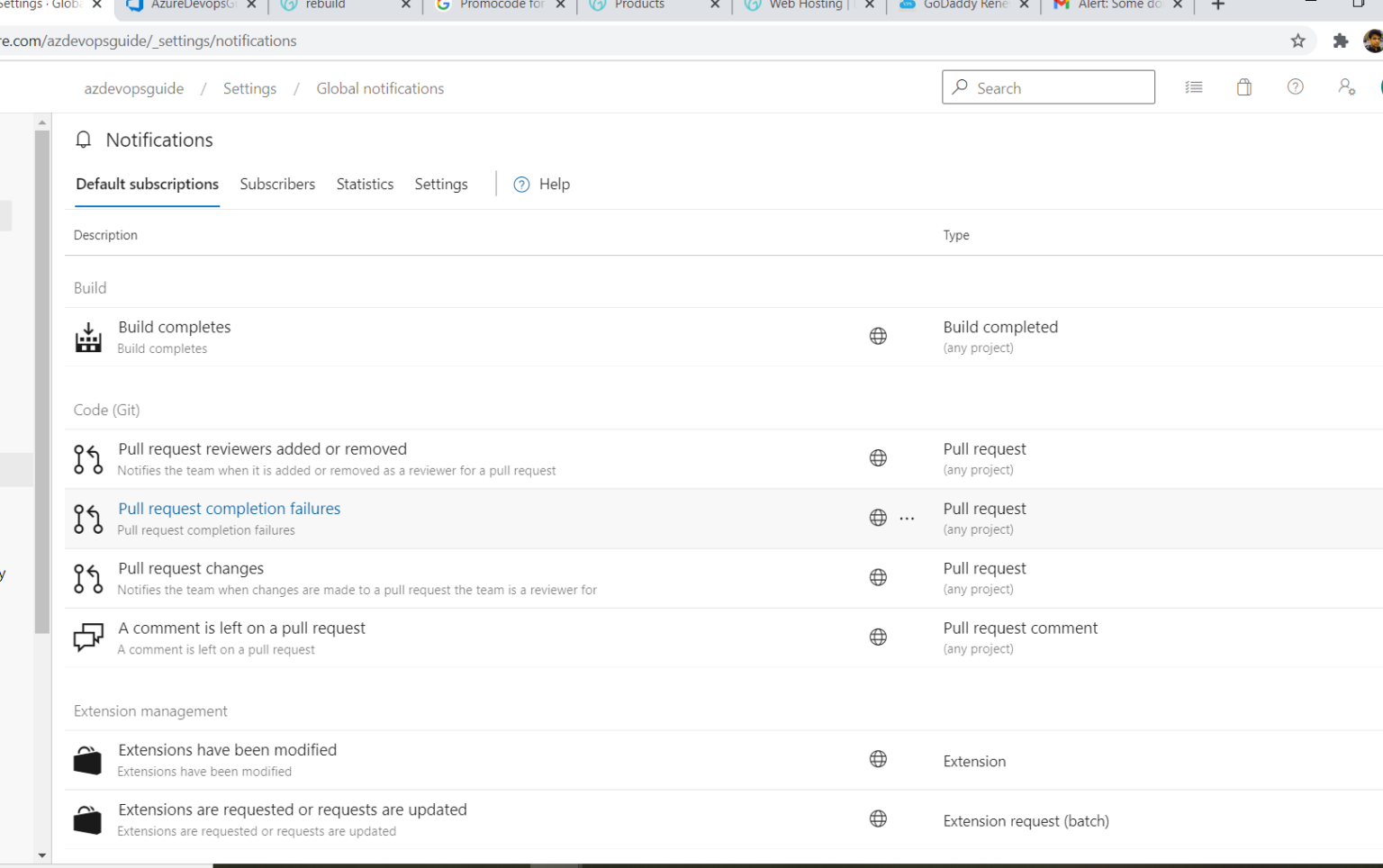The image size is (1383, 868).
Task: Open the marketplace shopping bag icon
Action: click(x=1244, y=87)
